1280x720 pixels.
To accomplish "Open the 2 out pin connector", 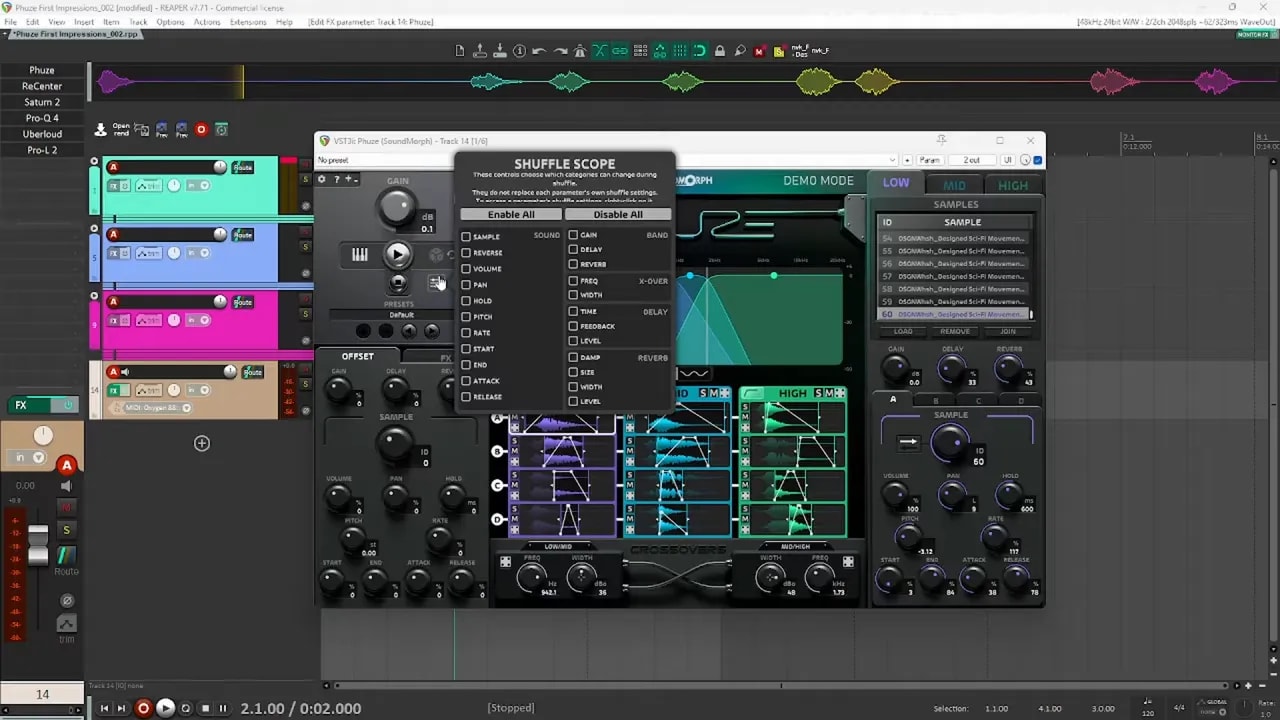I will coord(971,160).
